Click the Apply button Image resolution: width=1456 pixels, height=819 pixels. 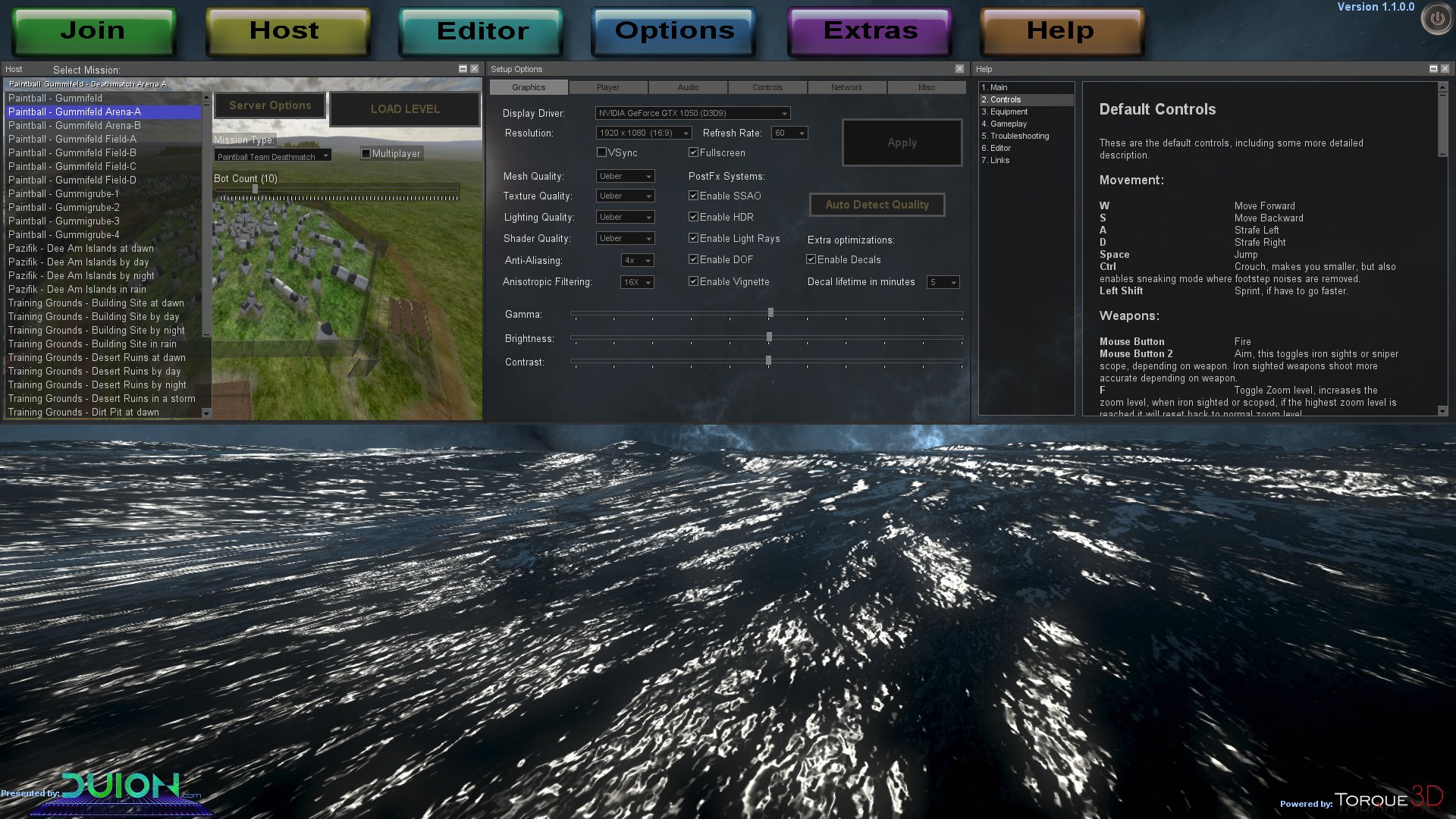pos(902,143)
